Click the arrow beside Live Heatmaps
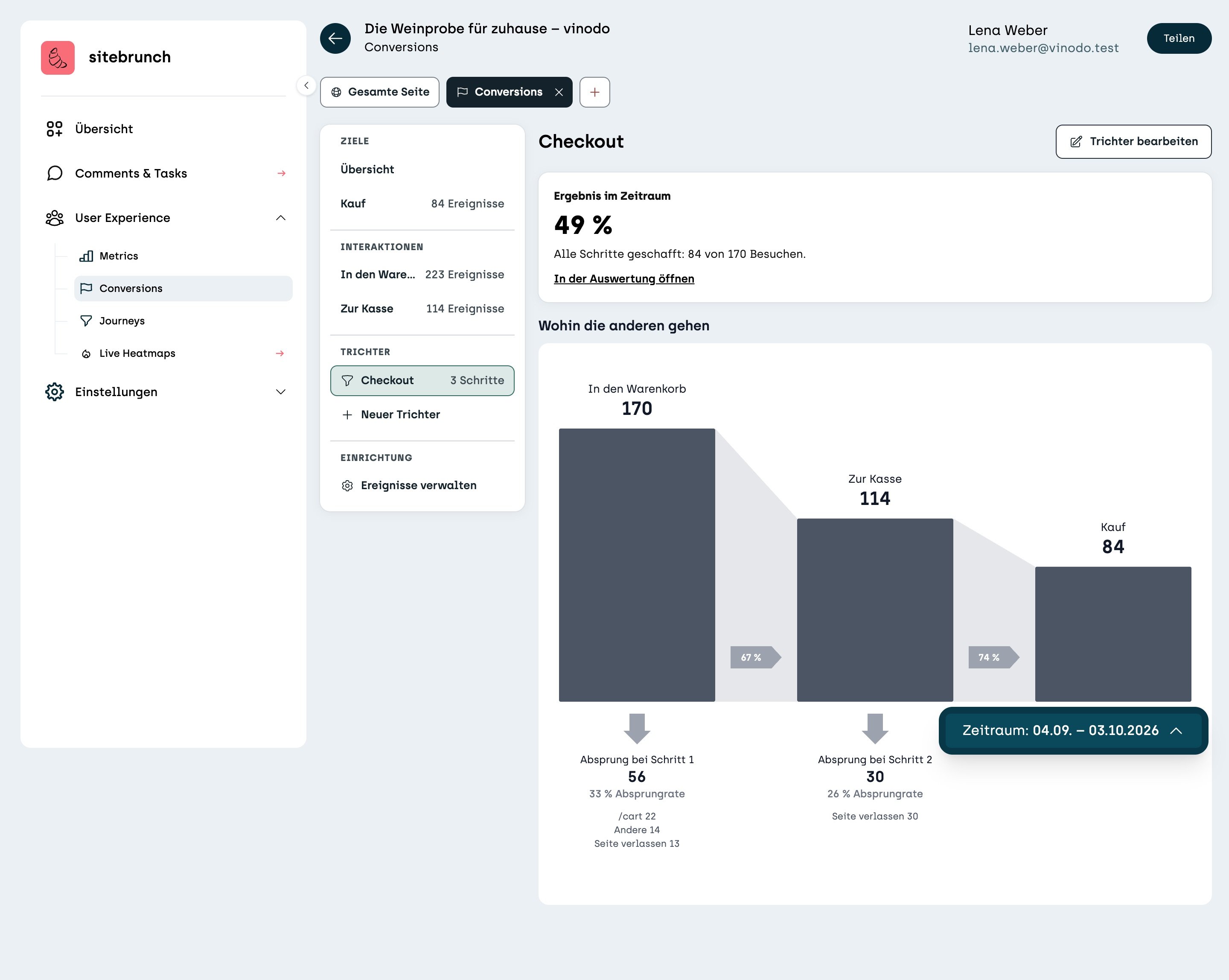The image size is (1229, 980). [280, 353]
